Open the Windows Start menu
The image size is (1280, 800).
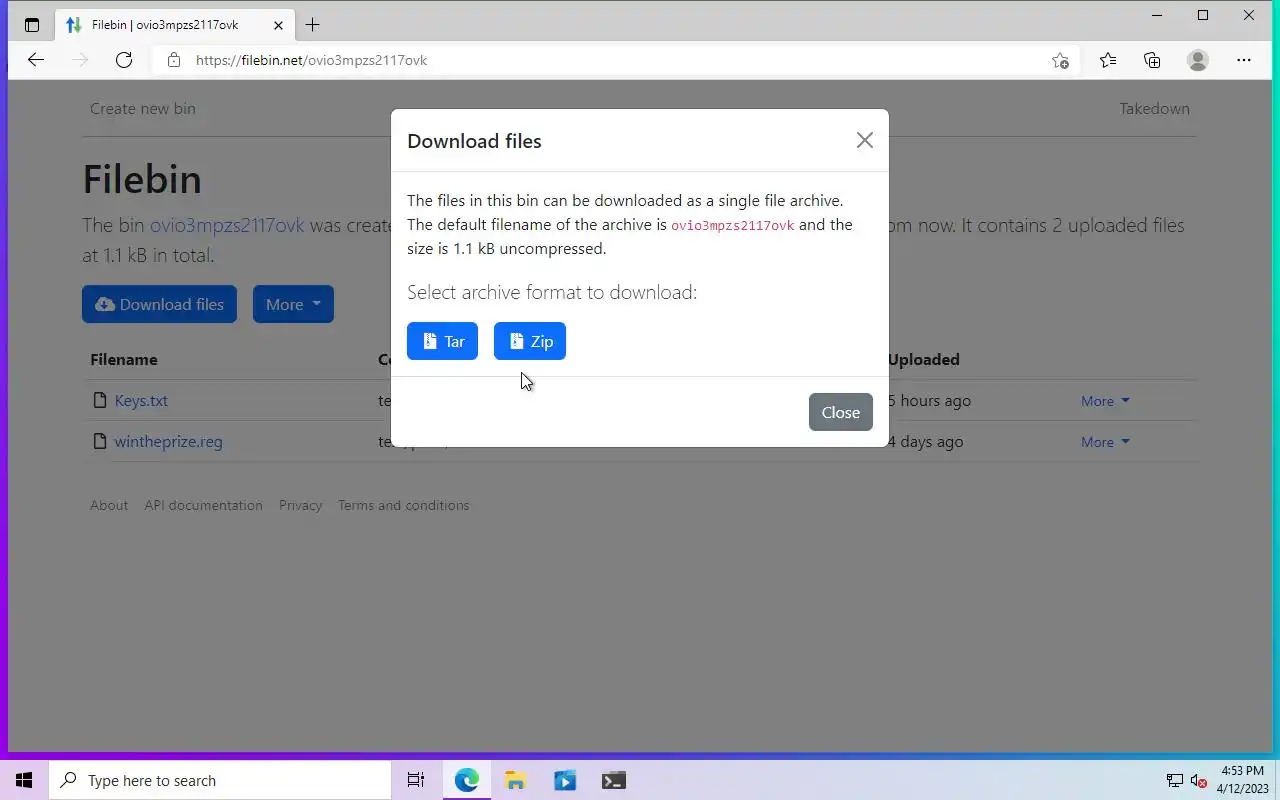pos(24,780)
